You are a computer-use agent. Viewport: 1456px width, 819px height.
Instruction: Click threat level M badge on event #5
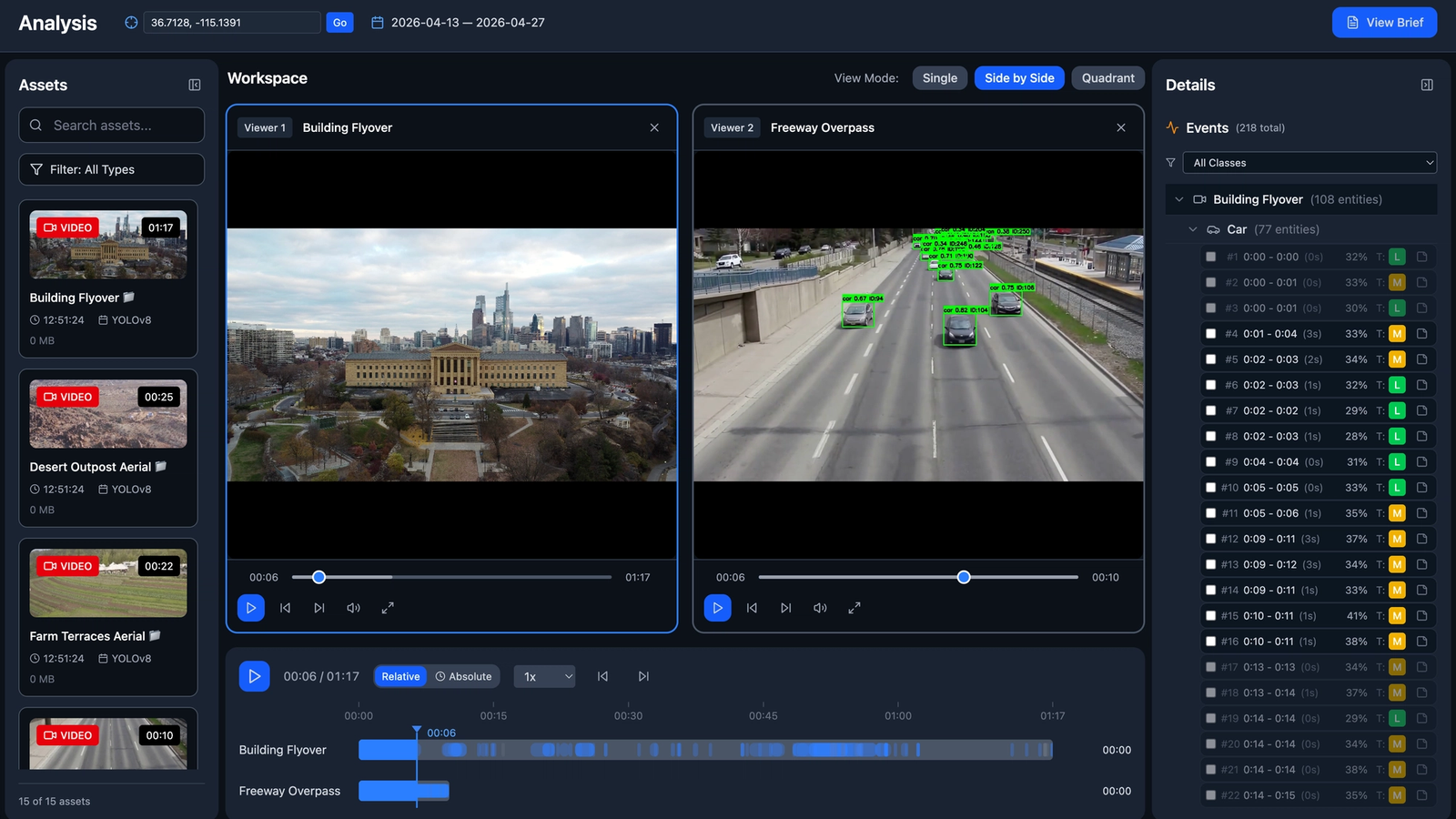[1397, 359]
